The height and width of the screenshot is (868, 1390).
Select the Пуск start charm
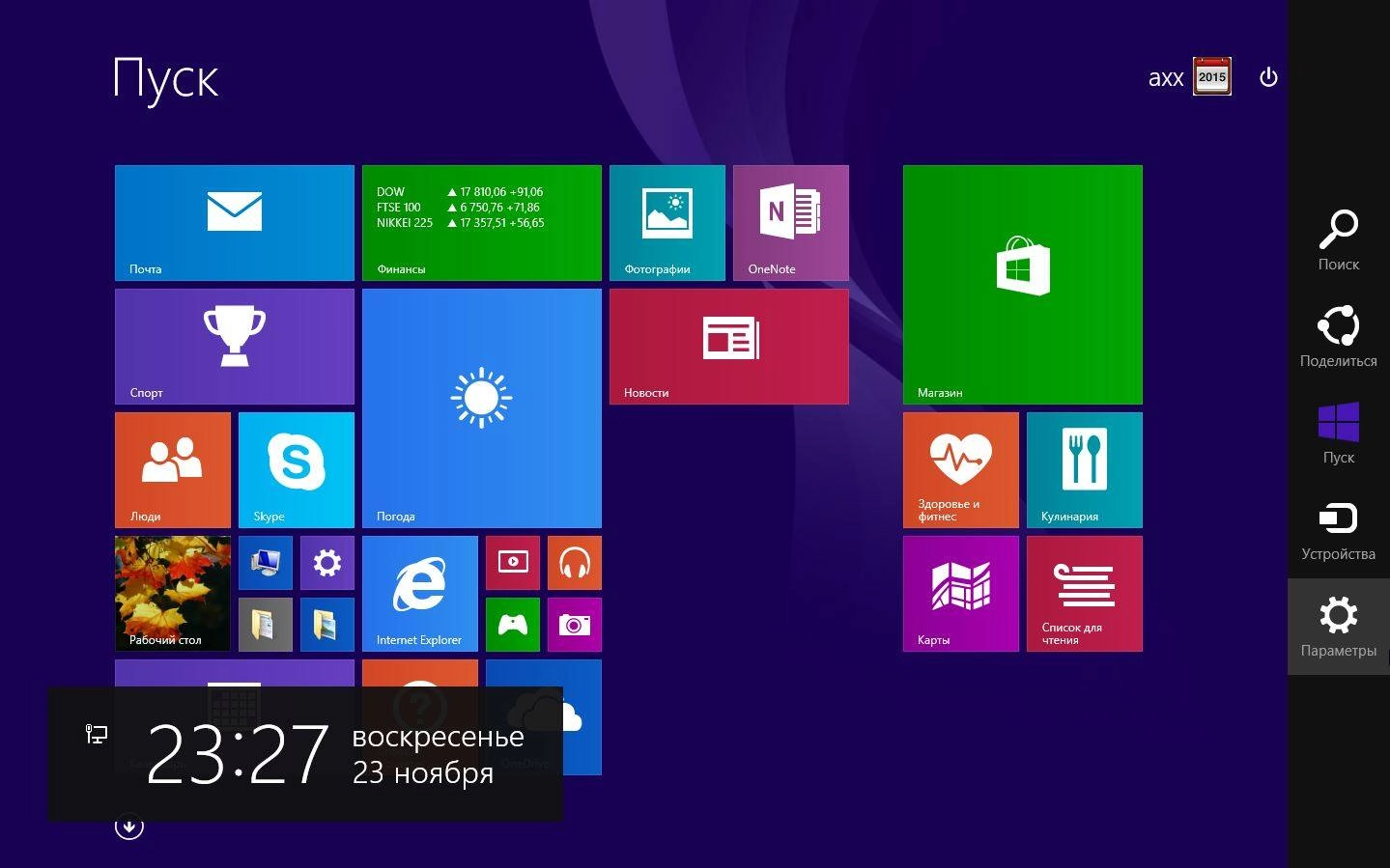[1339, 434]
